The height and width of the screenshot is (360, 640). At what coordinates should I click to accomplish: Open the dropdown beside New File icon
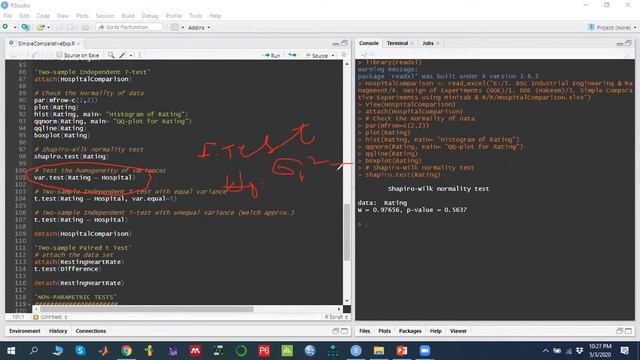pyautogui.click(x=15, y=27)
